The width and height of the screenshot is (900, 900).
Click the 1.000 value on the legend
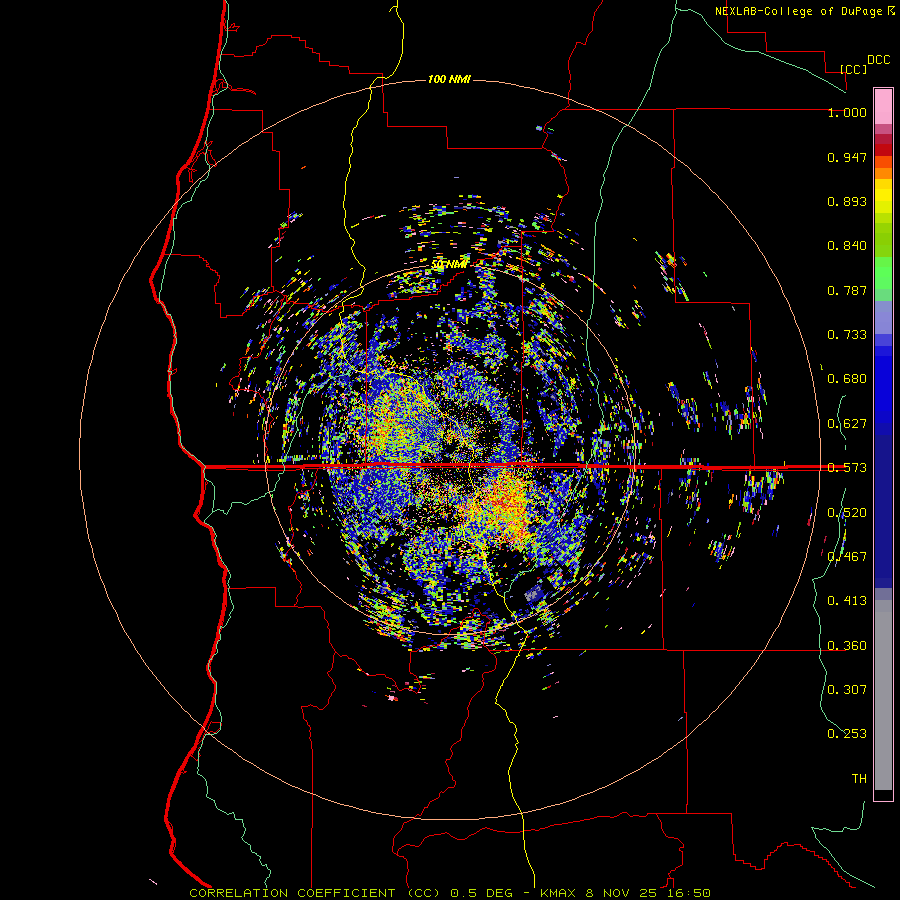[x=847, y=112]
